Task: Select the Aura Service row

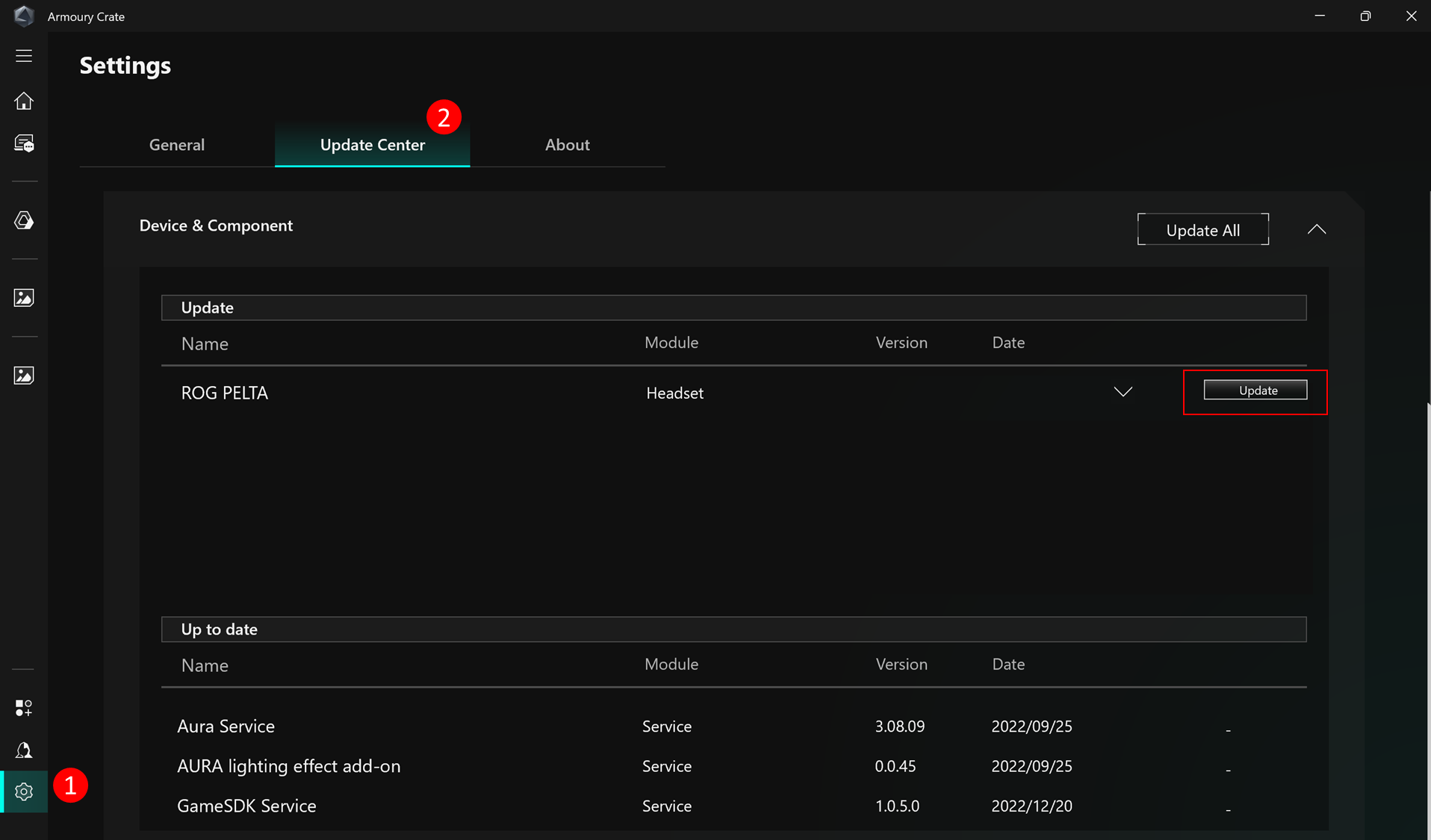Action: pyautogui.click(x=226, y=727)
